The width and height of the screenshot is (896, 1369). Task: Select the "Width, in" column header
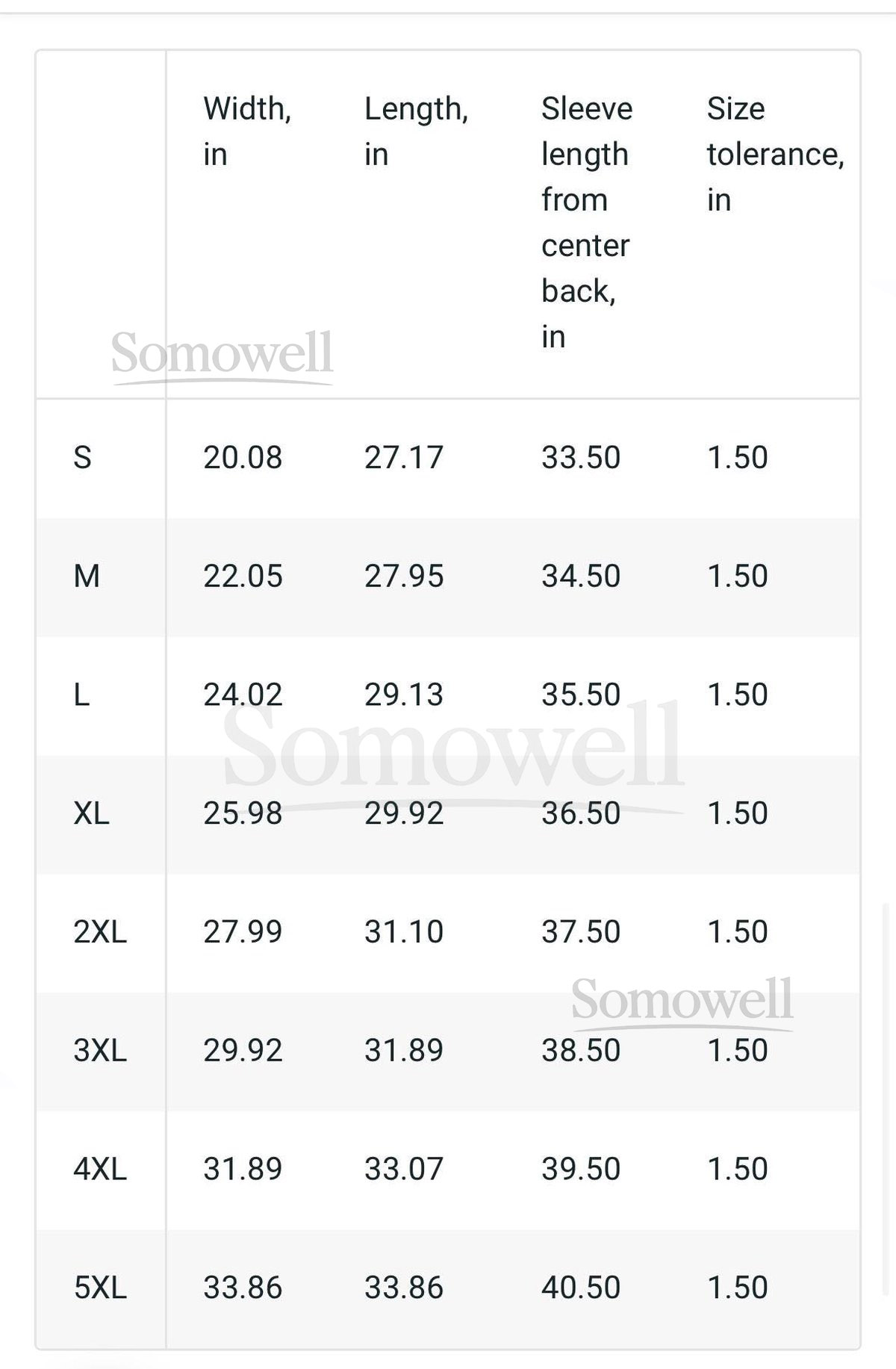247,131
